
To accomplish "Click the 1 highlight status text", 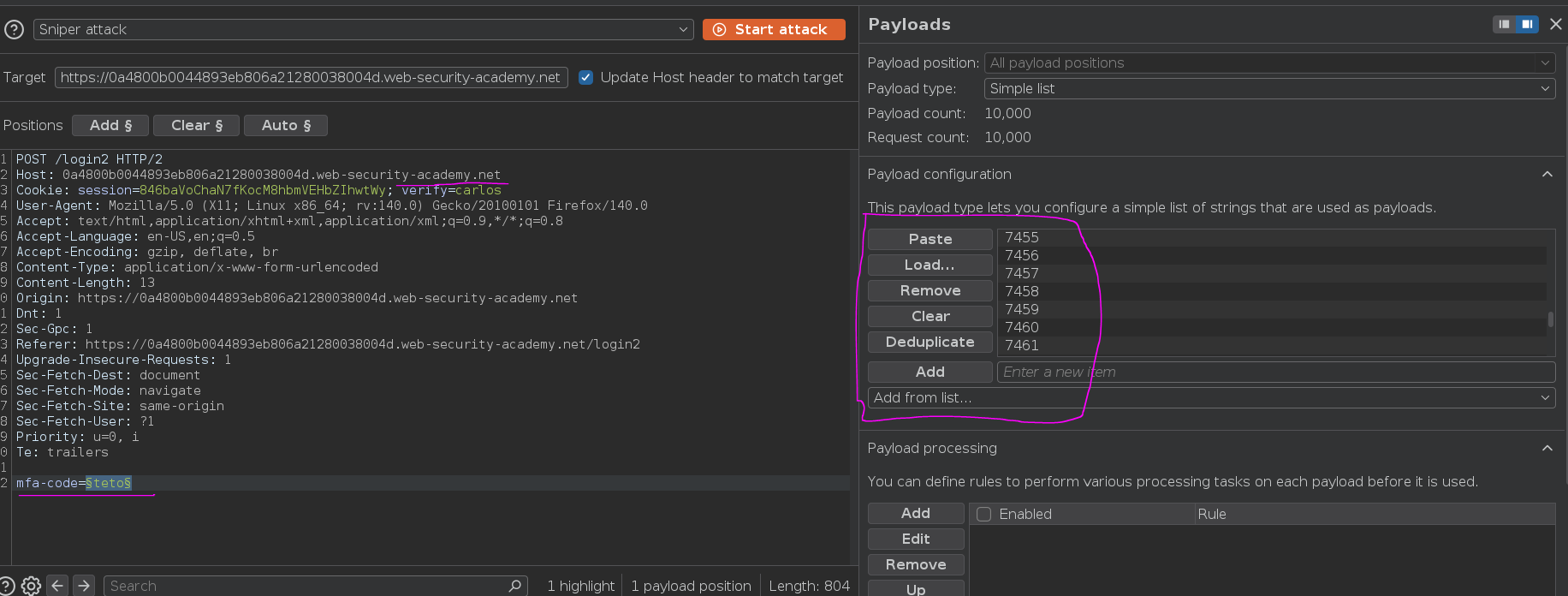I will [580, 586].
